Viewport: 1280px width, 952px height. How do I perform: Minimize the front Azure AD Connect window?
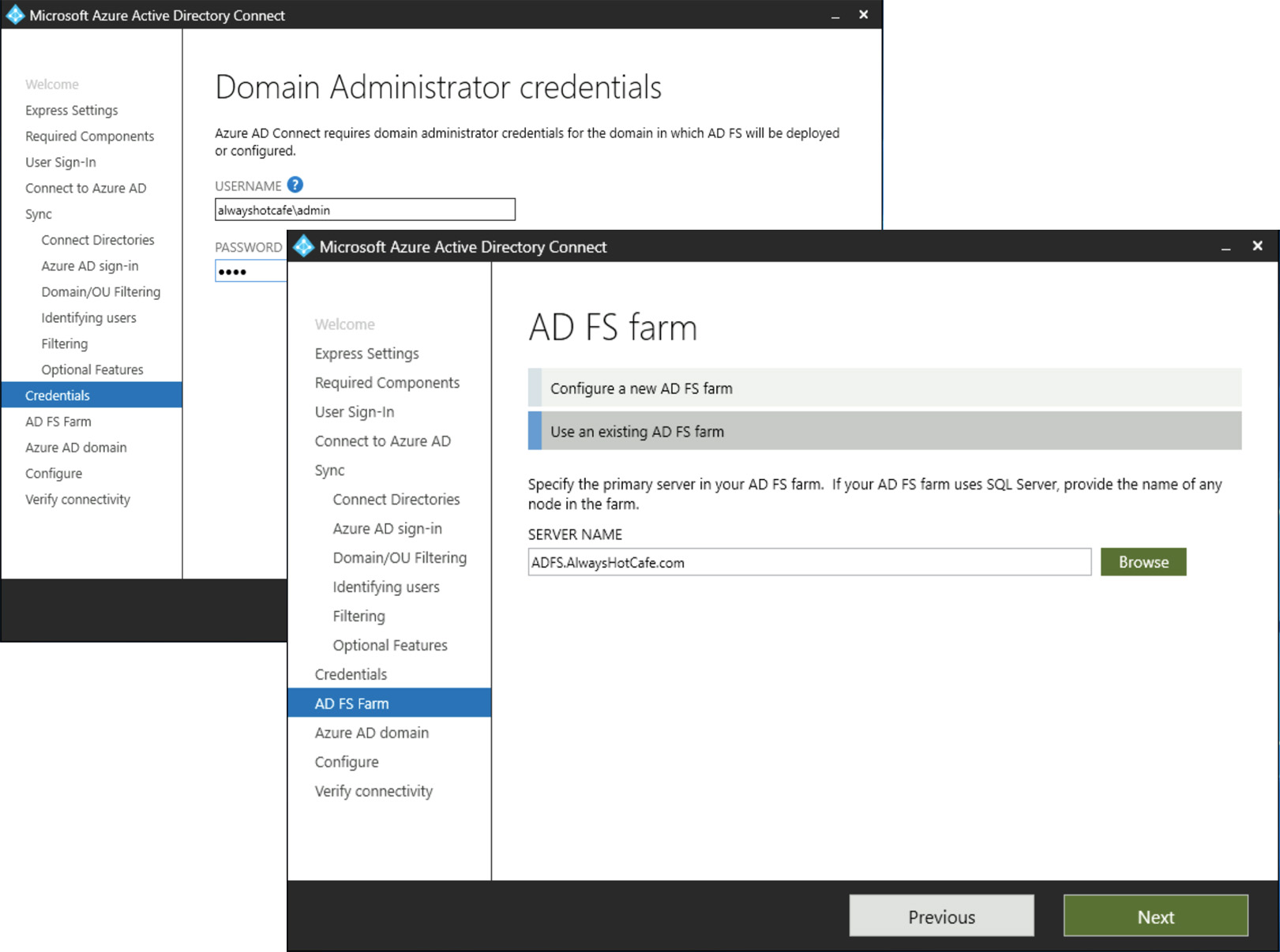pyautogui.click(x=1226, y=248)
